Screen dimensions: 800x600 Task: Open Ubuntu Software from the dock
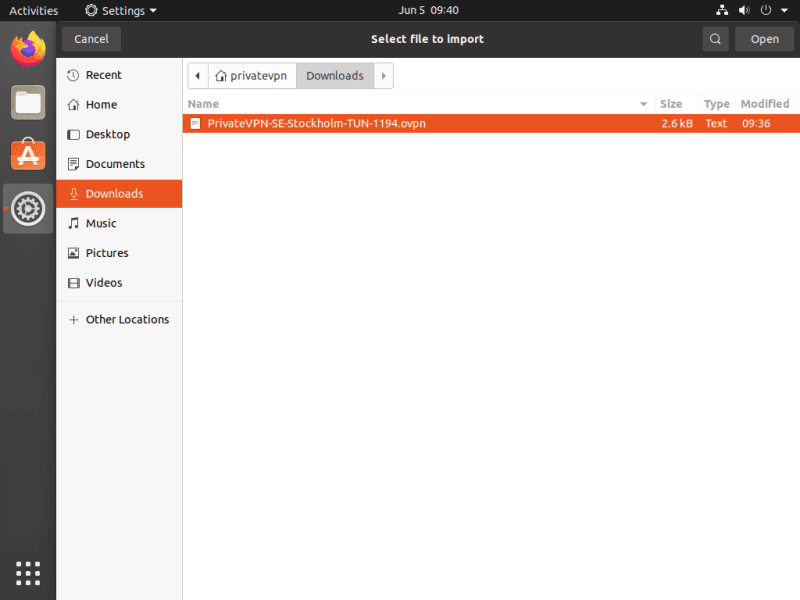coord(28,155)
